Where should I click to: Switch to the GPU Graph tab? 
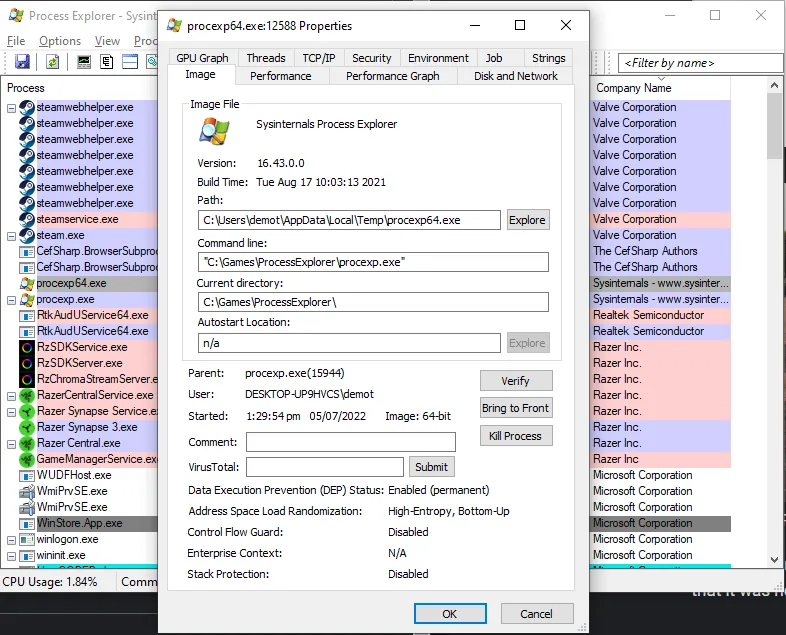(203, 58)
